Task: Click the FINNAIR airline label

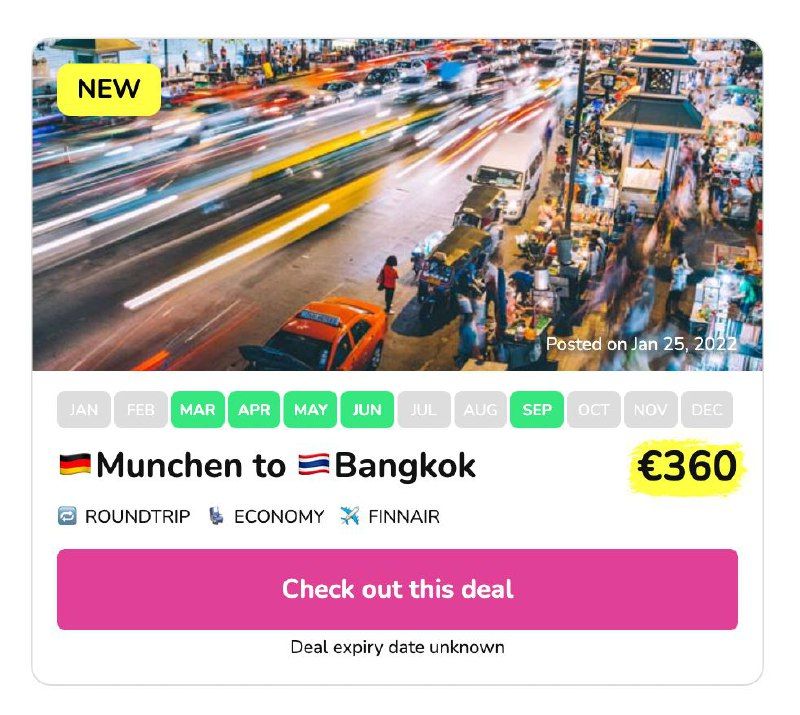Action: pyautogui.click(x=404, y=516)
